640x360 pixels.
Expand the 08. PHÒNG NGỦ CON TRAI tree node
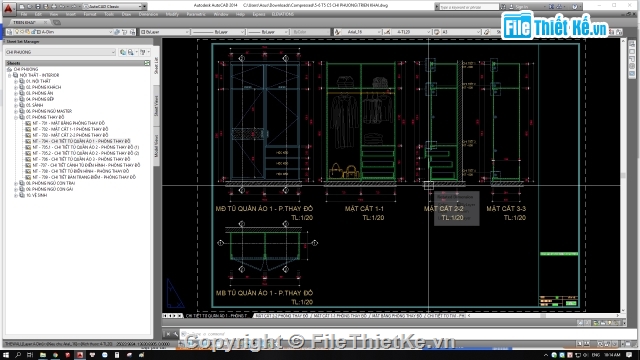16,183
